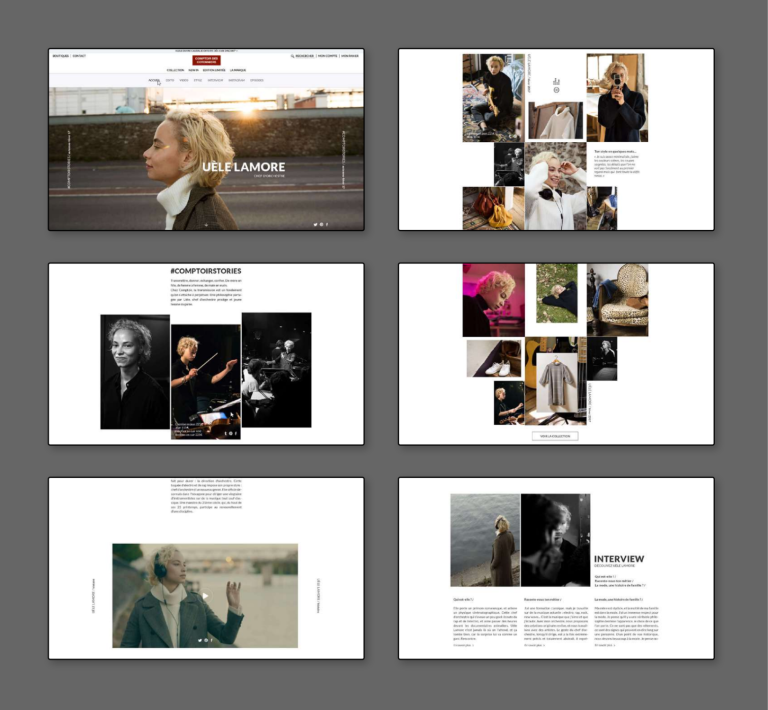The width and height of the screenshot is (768, 710).
Task: Click the Comptoir des Cotonniers red logo
Action: pos(206,59)
